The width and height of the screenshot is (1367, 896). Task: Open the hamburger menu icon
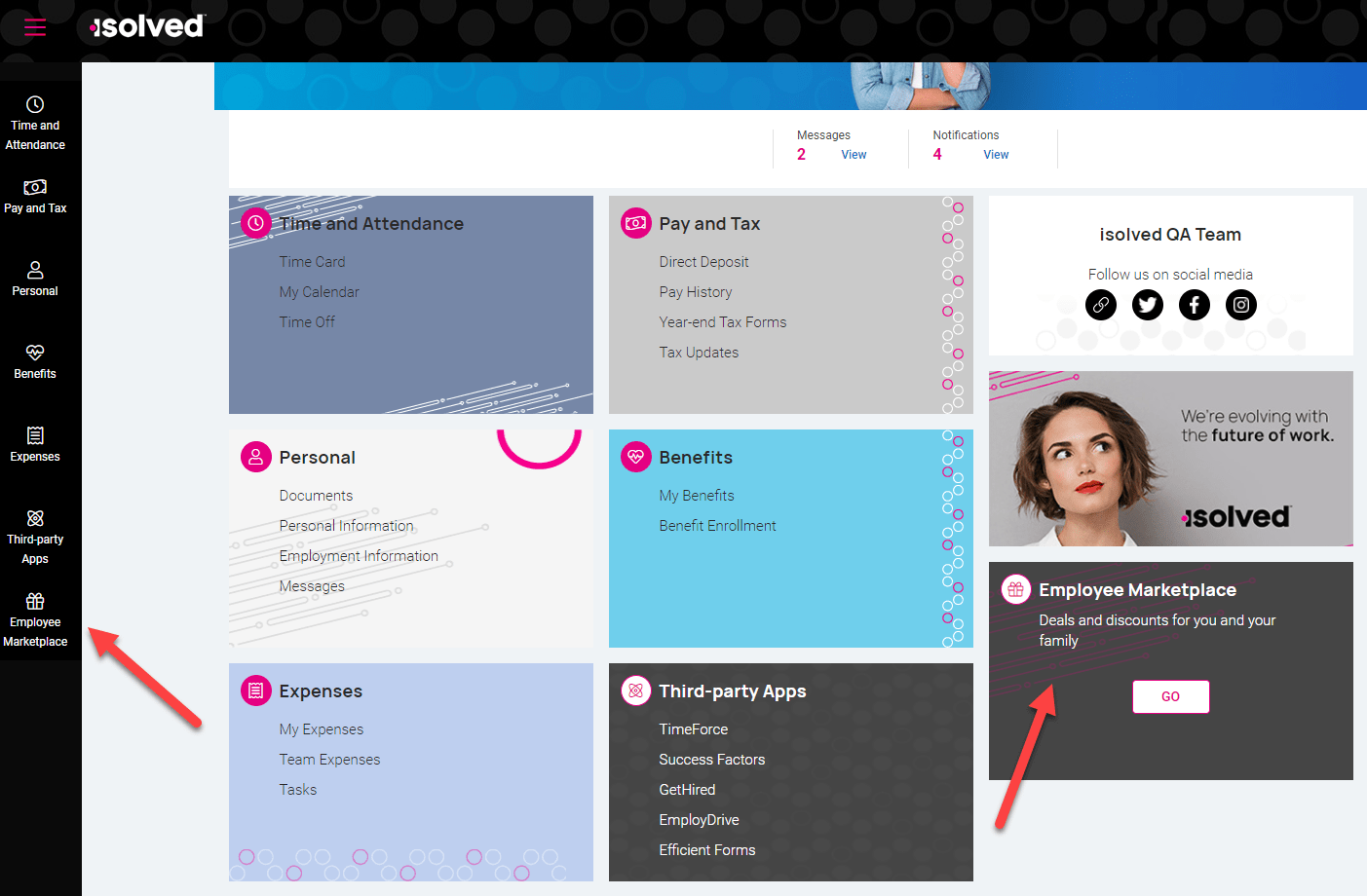point(35,27)
